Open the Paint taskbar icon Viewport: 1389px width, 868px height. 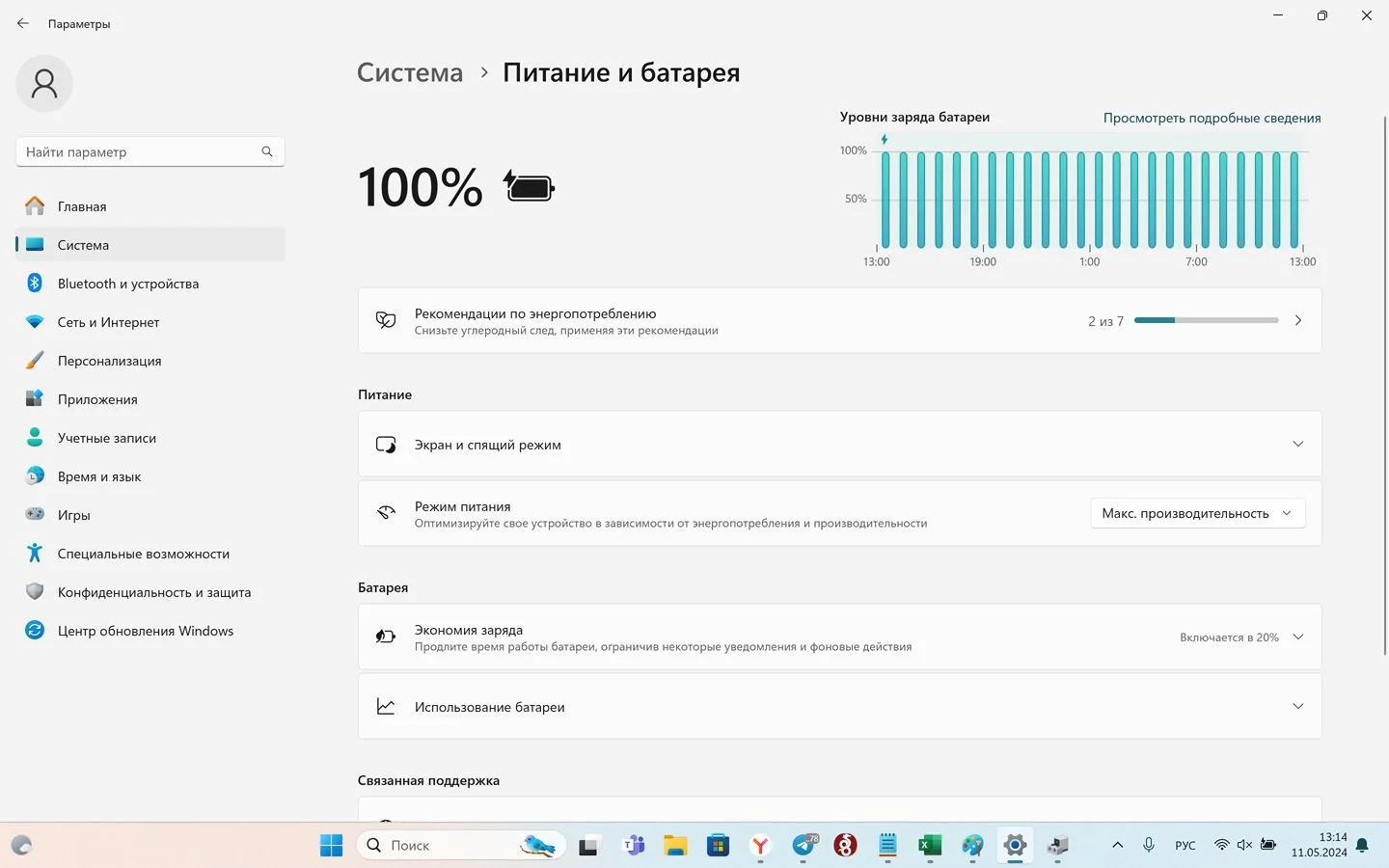(972, 846)
